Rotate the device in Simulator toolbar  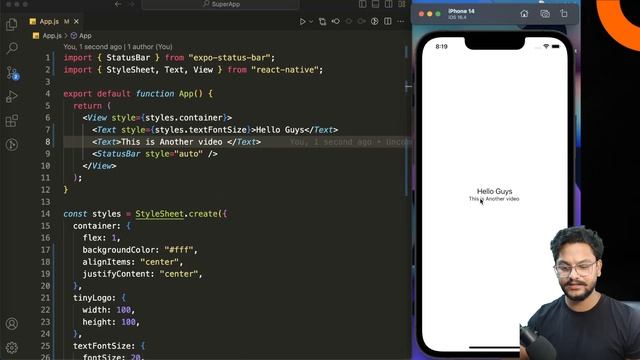pyautogui.click(x=564, y=14)
